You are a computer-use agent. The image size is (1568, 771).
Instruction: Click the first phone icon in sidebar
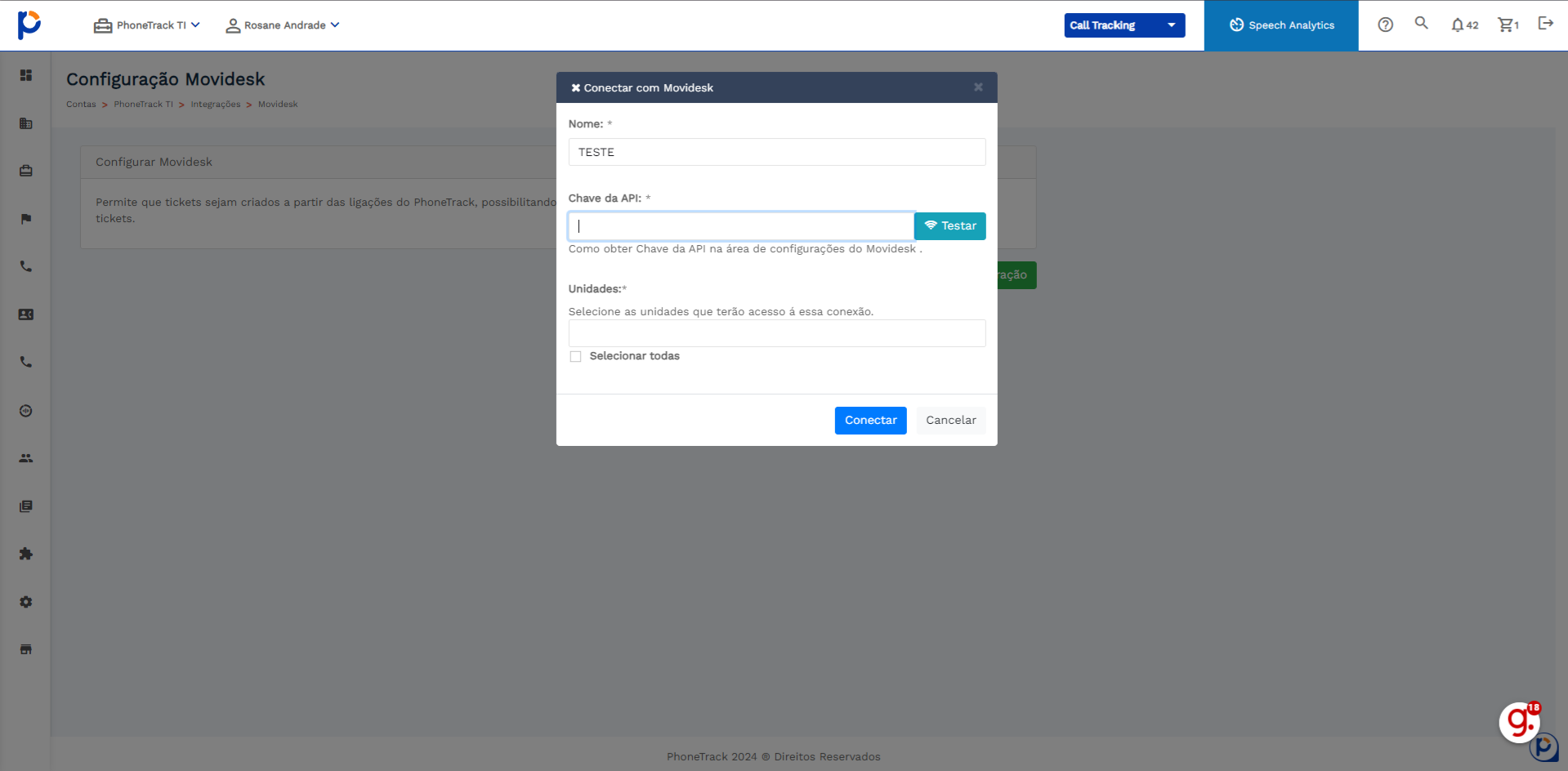26,266
